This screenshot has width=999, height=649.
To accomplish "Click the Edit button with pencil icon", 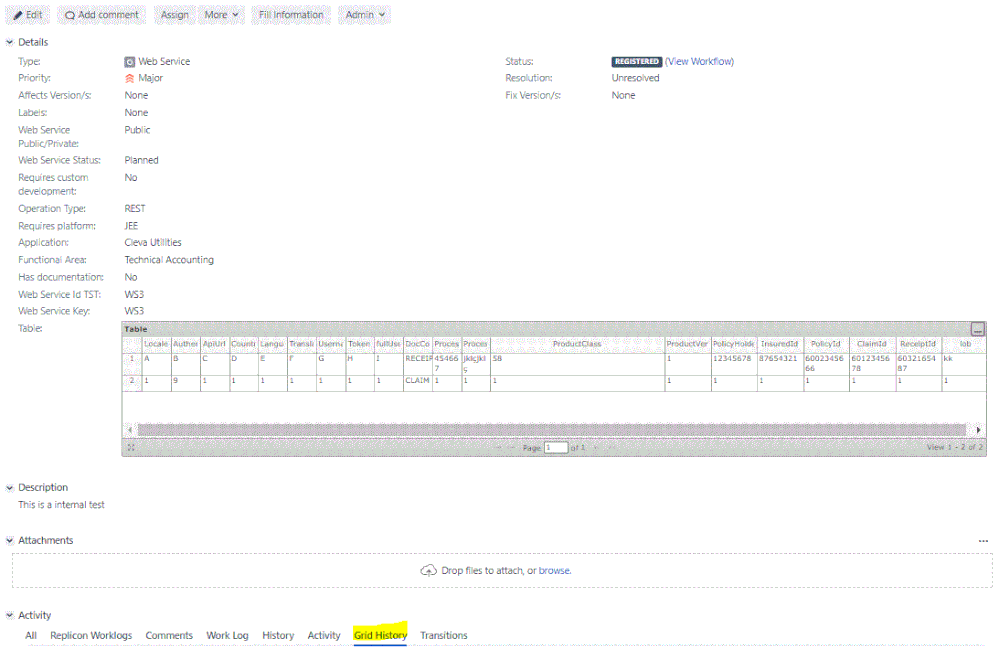I will point(27,15).
